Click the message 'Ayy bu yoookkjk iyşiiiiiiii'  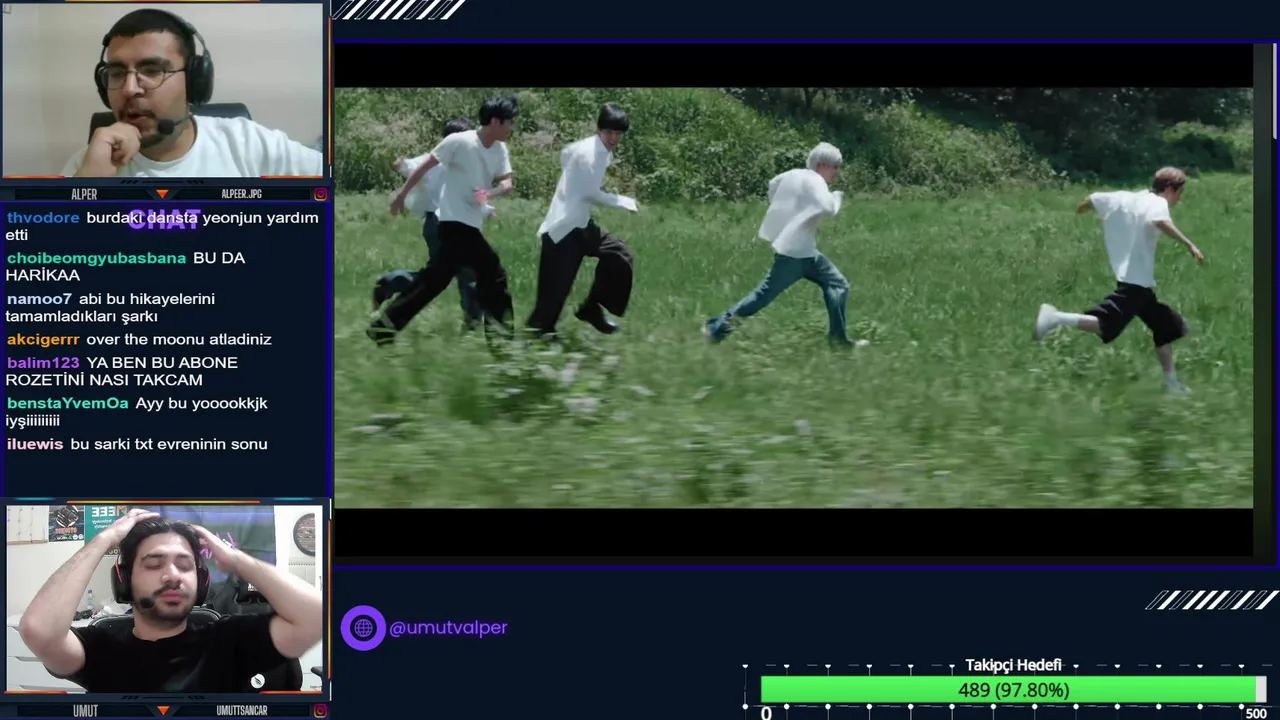pyautogui.click(x=136, y=411)
